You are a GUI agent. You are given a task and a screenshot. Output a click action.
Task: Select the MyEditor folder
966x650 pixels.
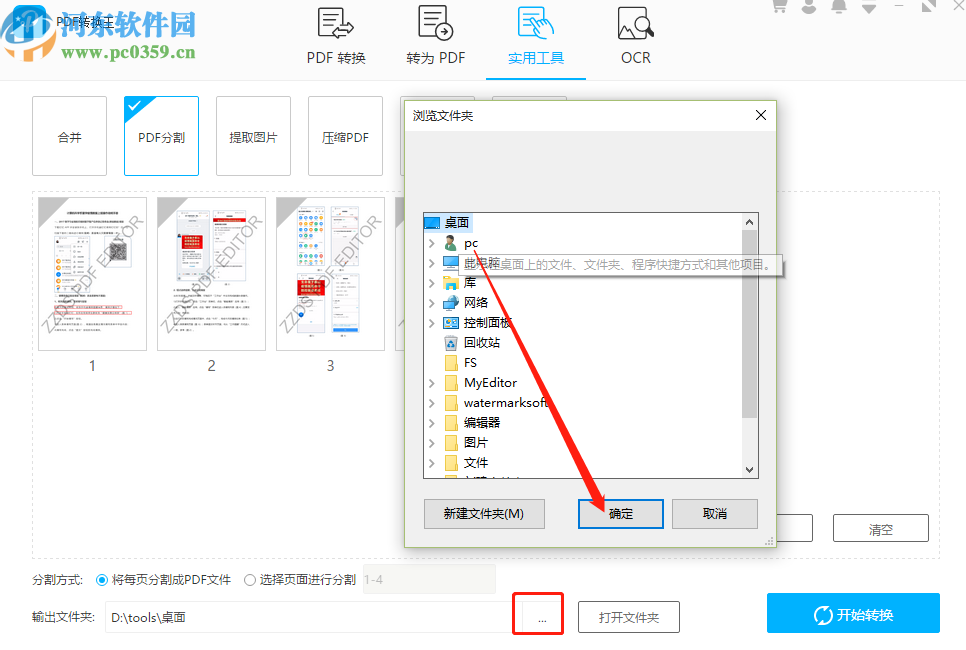pos(490,383)
